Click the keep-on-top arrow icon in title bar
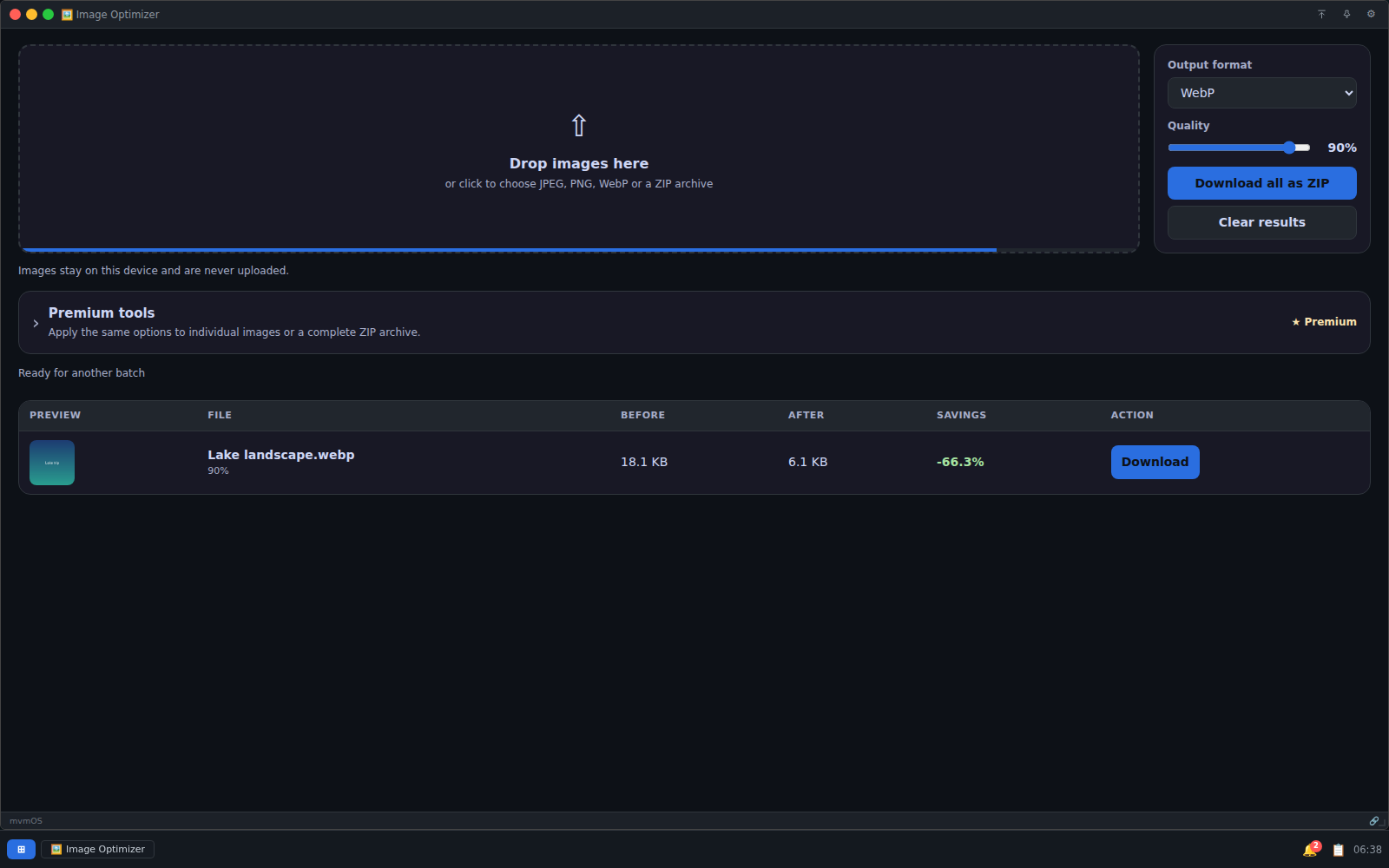The image size is (1389, 868). 1321,14
